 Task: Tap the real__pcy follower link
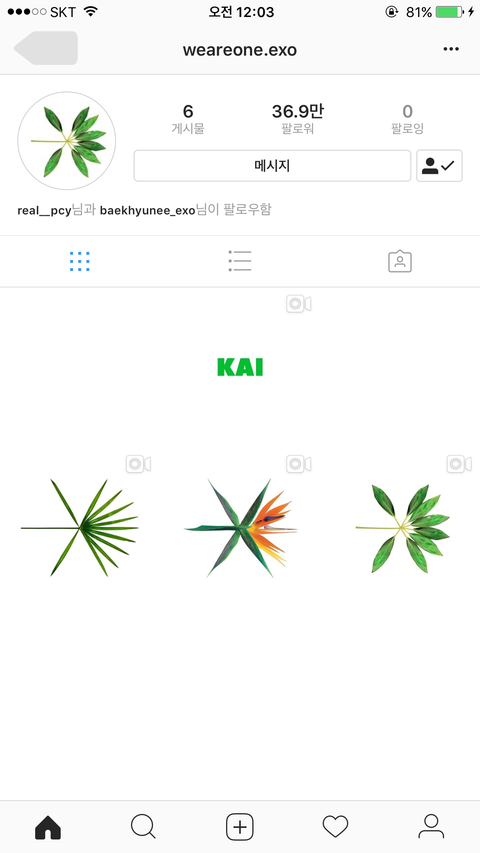pyautogui.click(x=45, y=210)
